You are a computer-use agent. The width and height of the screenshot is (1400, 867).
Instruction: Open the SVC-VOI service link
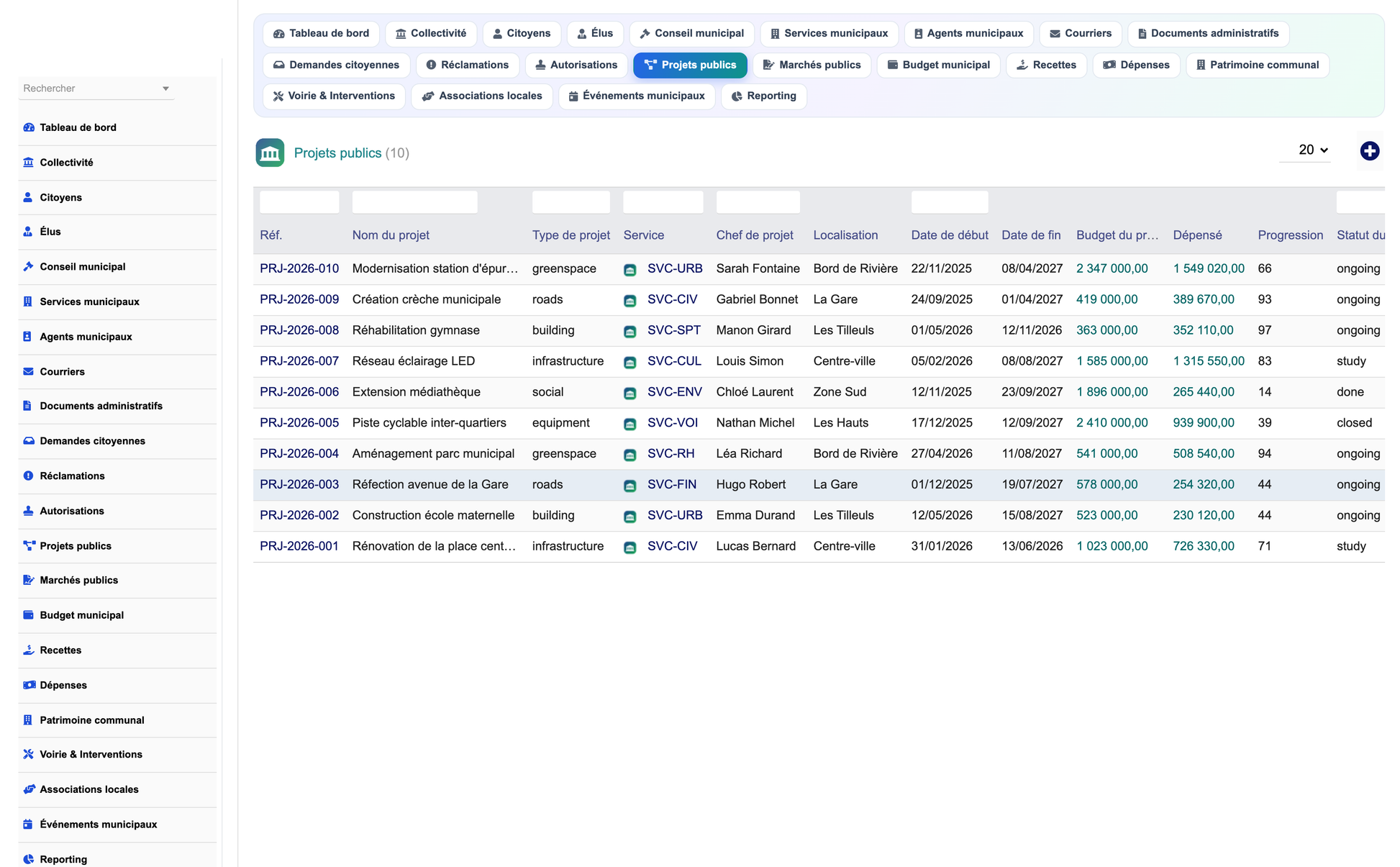tap(672, 423)
